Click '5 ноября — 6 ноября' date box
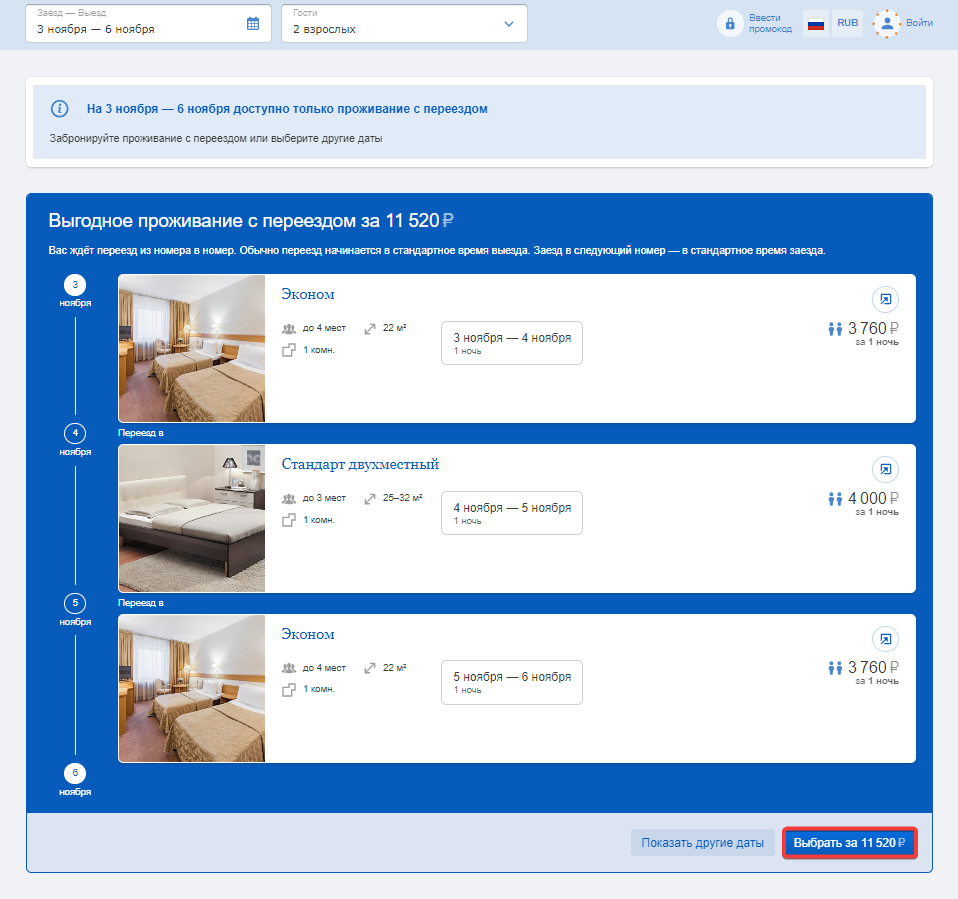 click(x=512, y=682)
